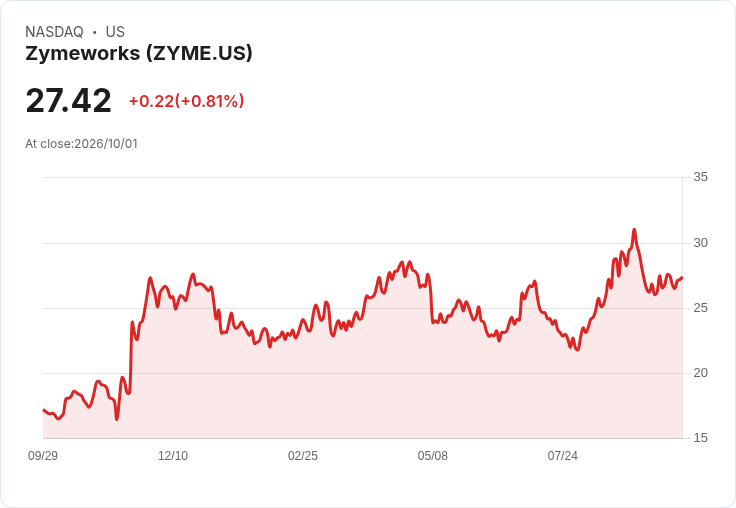Click the 27.42 current price
Screen dimensions: 736x508
[69, 100]
